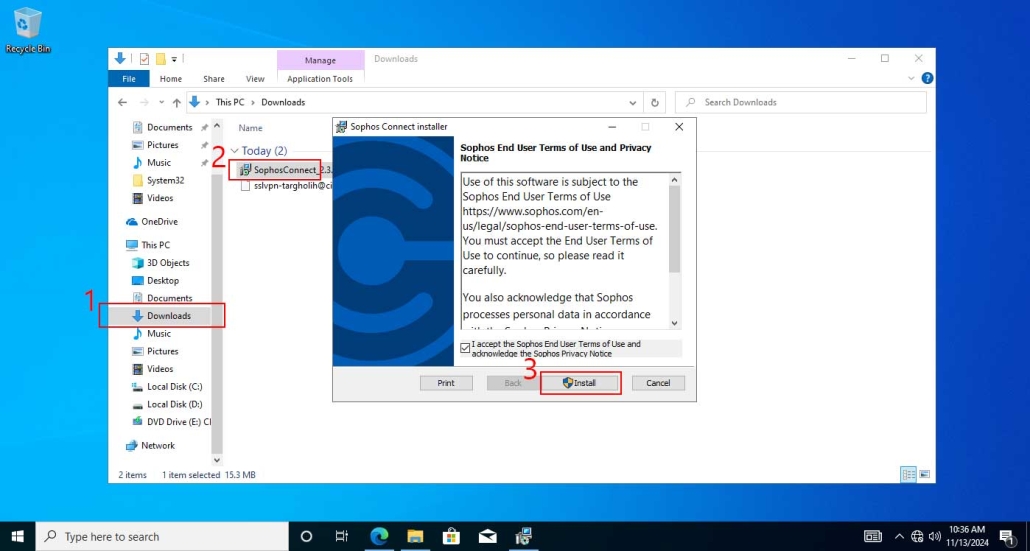Switch to Details view icon in status bar
This screenshot has height=551, width=1030.
pos(908,474)
